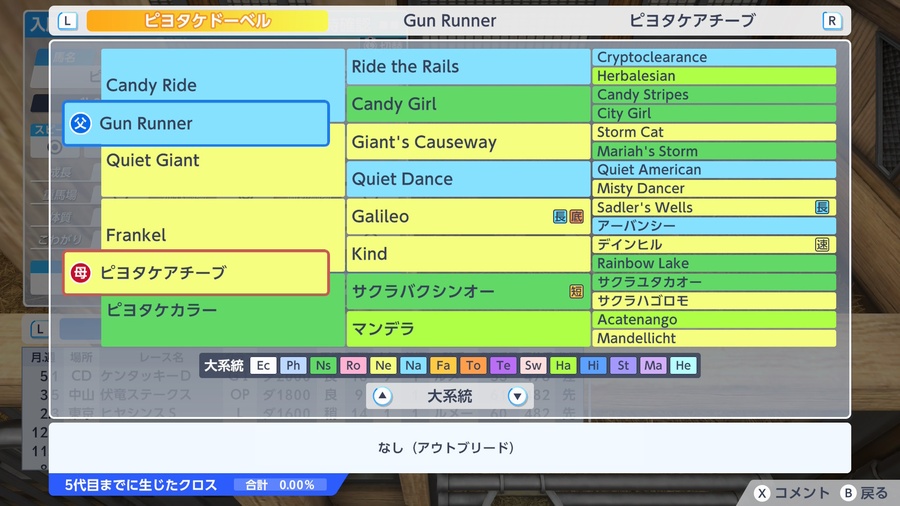Viewport: 900px width, 506px height.
Task: Click the To lineage legend chip
Action: coord(473,365)
